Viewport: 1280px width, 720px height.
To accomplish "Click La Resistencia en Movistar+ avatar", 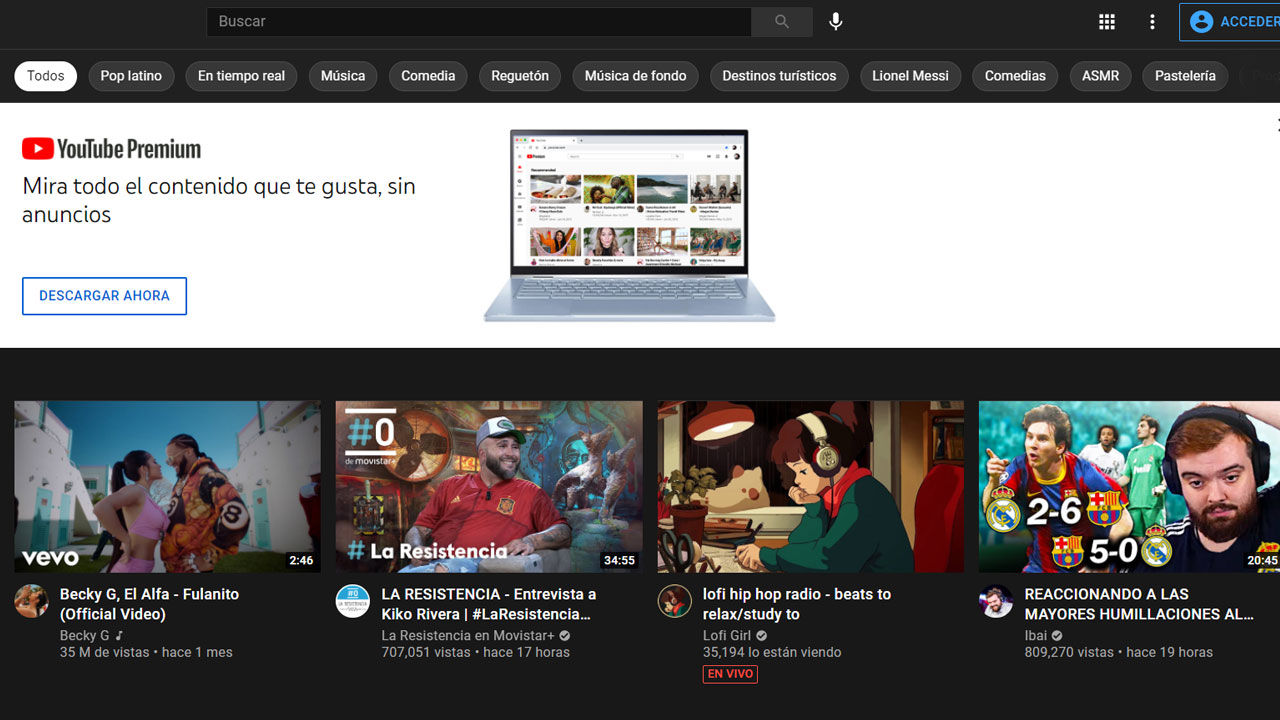I will coord(352,601).
